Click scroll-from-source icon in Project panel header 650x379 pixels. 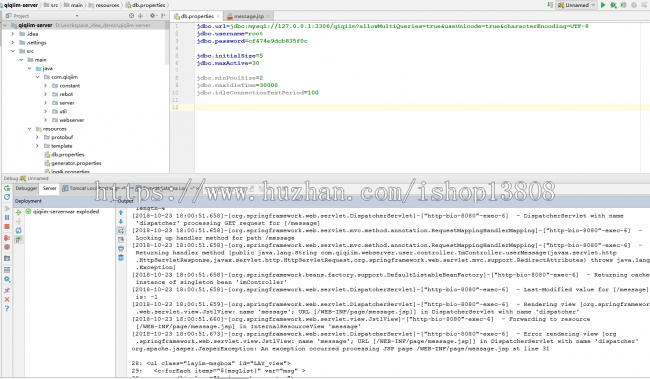[x=131, y=16]
